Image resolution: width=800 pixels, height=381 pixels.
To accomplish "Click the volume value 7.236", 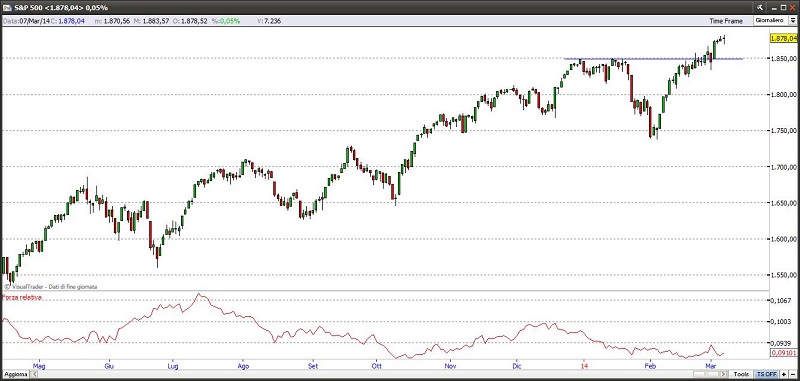I will tap(273, 21).
